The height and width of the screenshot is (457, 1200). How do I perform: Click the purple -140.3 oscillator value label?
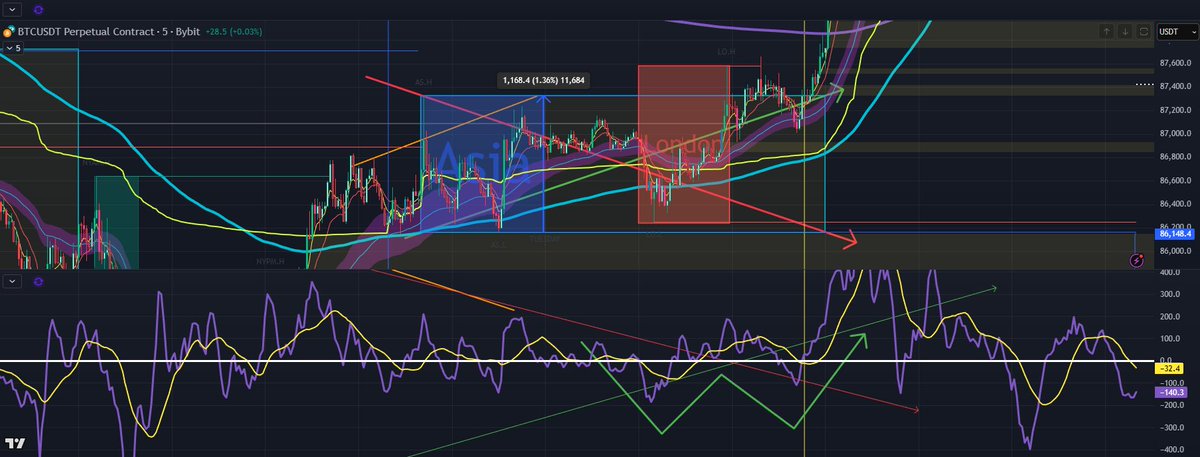point(1172,392)
